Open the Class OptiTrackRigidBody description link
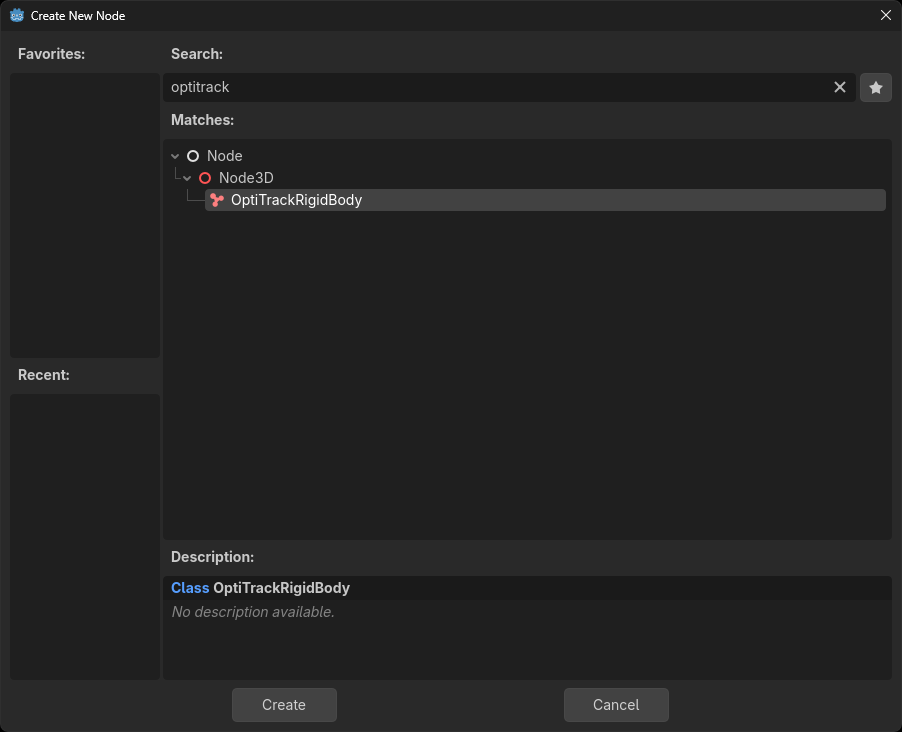Screen dimensions: 902x732 coord(261,588)
